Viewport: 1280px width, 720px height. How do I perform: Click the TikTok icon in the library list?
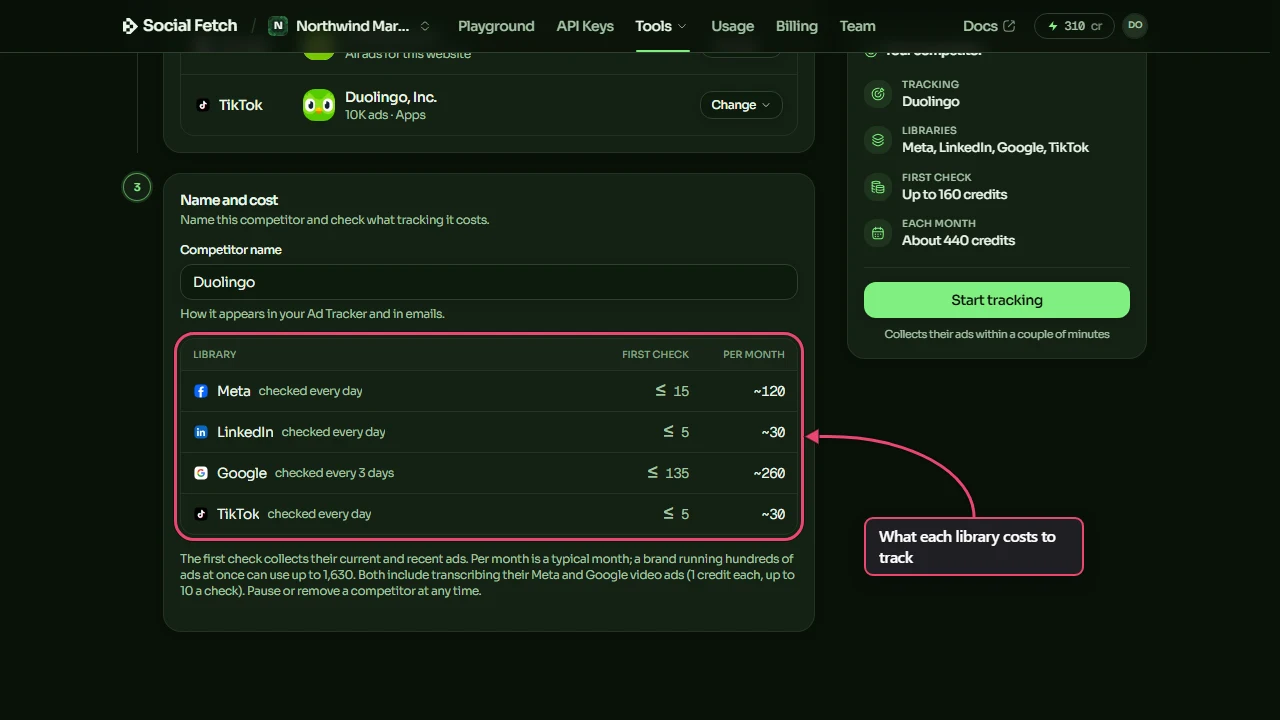click(203, 105)
